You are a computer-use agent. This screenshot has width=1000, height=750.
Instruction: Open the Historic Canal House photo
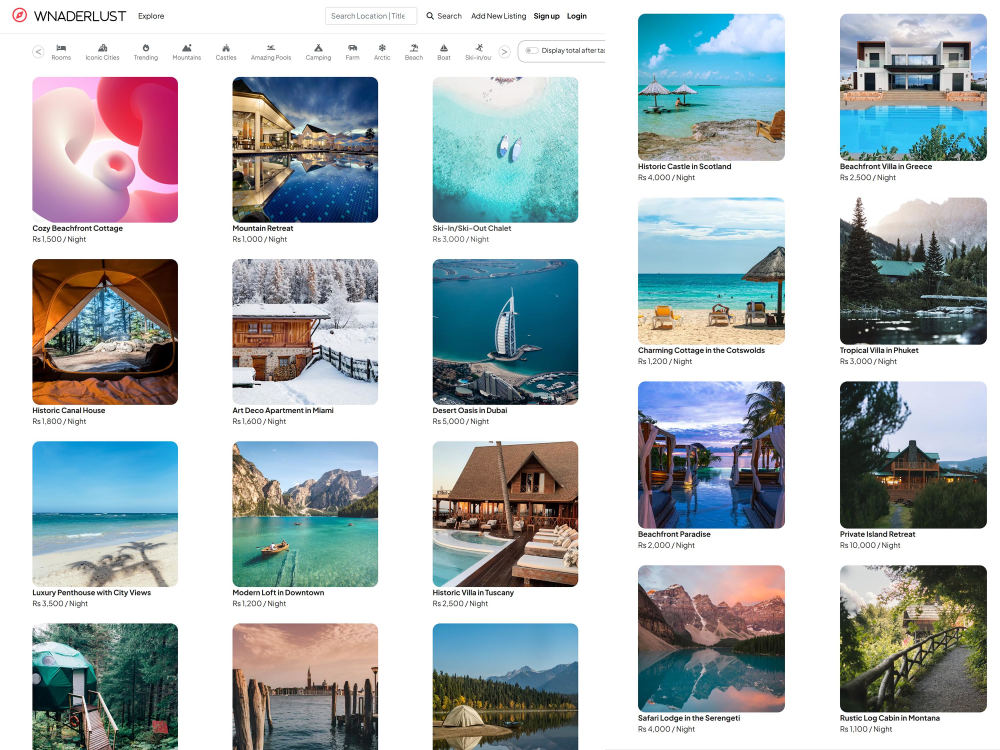coord(105,332)
